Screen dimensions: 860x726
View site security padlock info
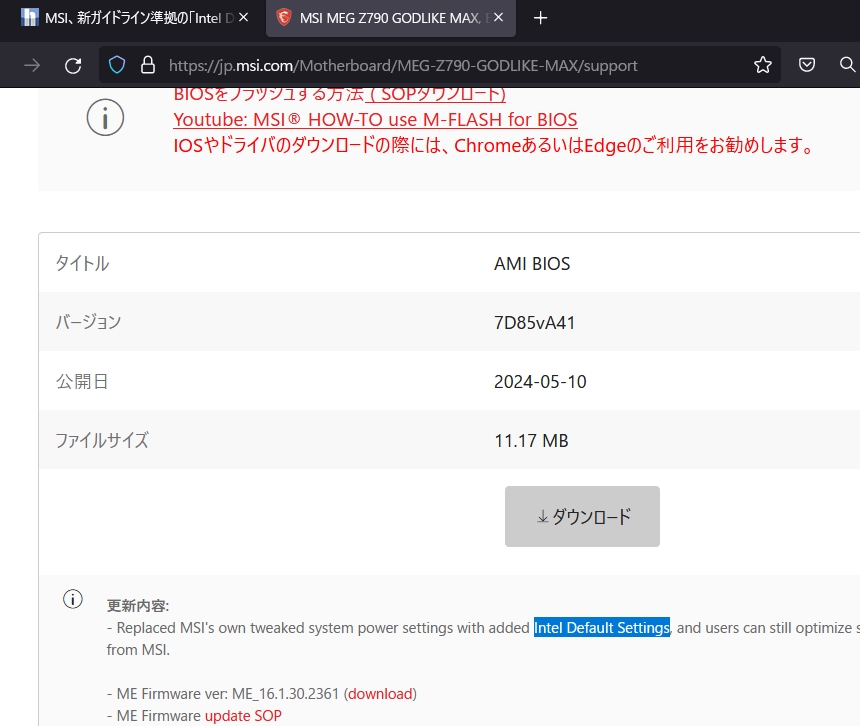pyautogui.click(x=148, y=65)
